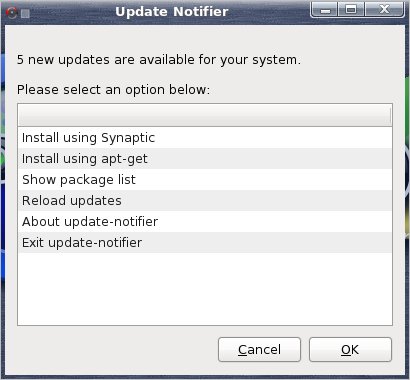This screenshot has height=380, width=410.
Task: Click the Cancel button
Action: (259, 350)
